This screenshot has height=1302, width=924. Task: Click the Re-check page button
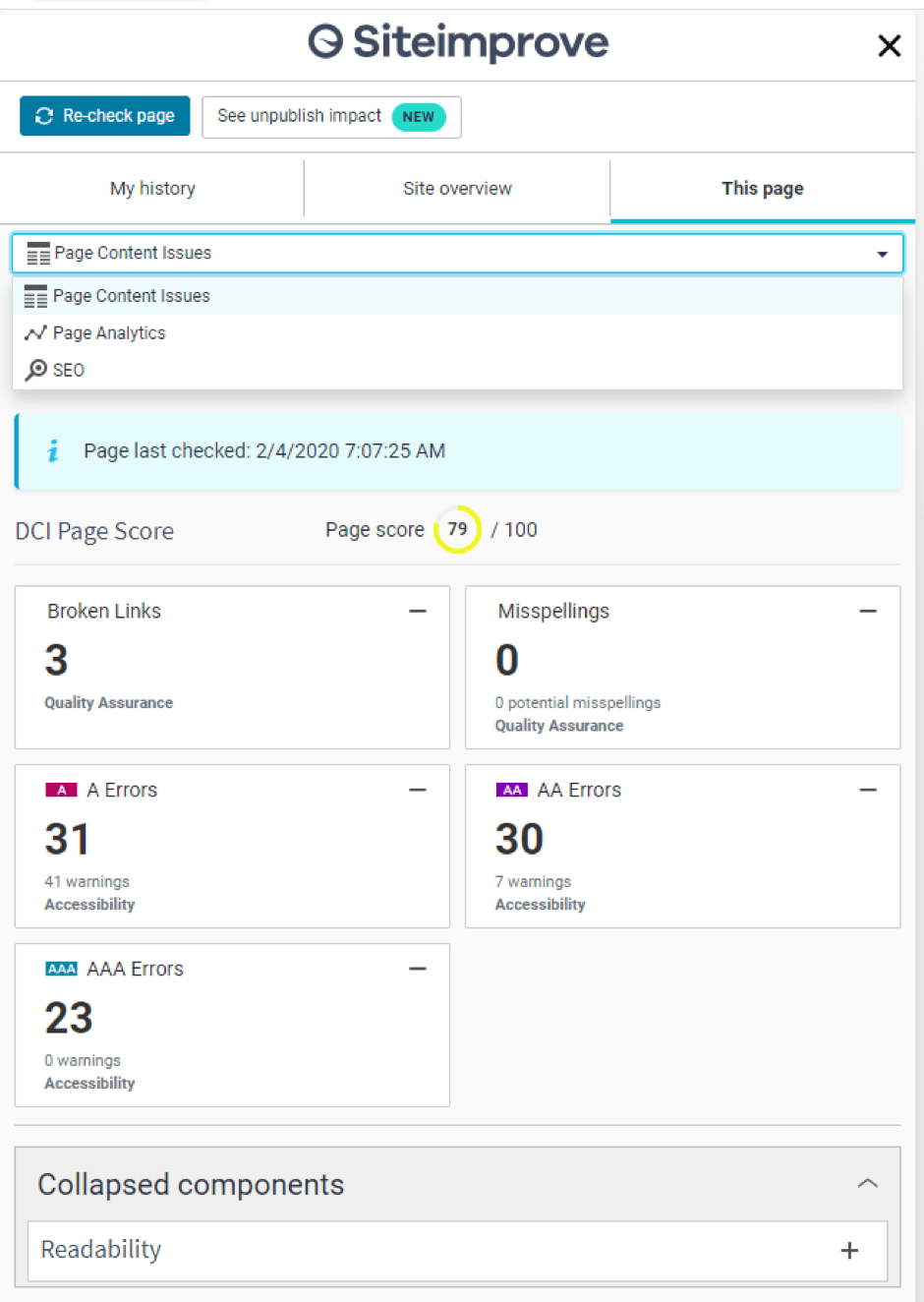[x=105, y=116]
